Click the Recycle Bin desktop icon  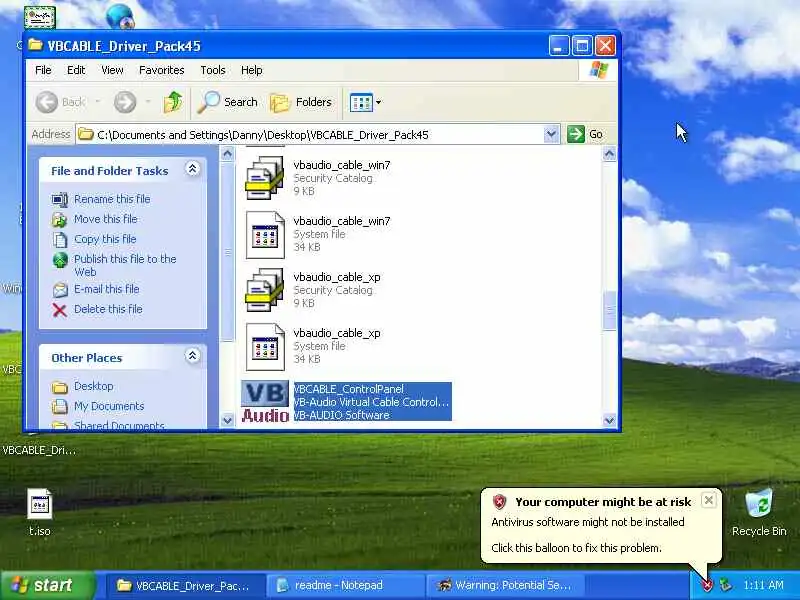[x=759, y=512]
